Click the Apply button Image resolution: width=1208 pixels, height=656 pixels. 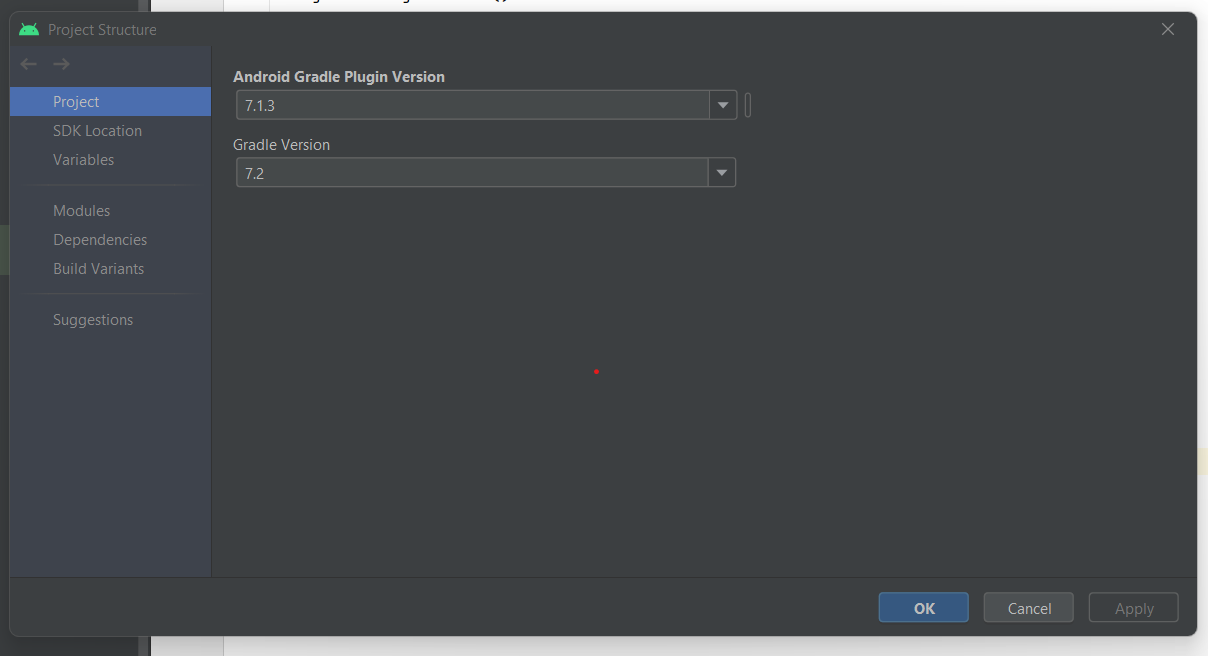(1134, 608)
